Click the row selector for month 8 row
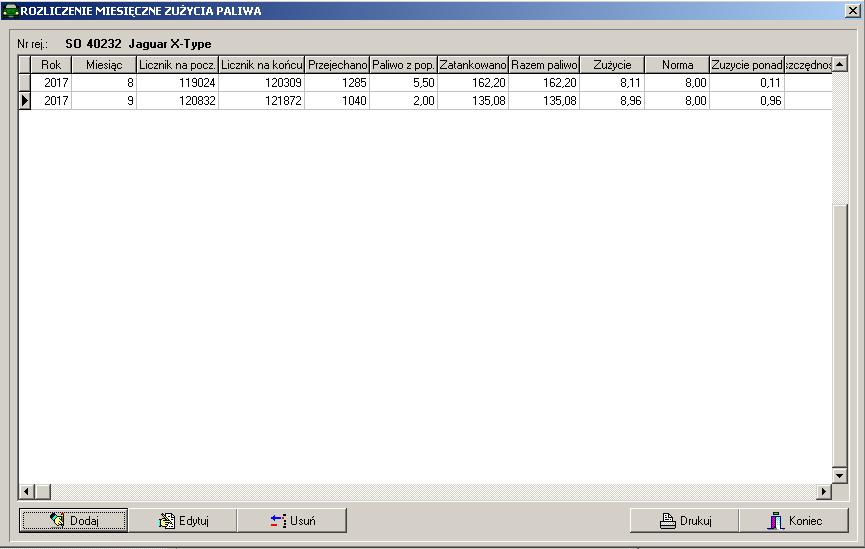 (24, 83)
